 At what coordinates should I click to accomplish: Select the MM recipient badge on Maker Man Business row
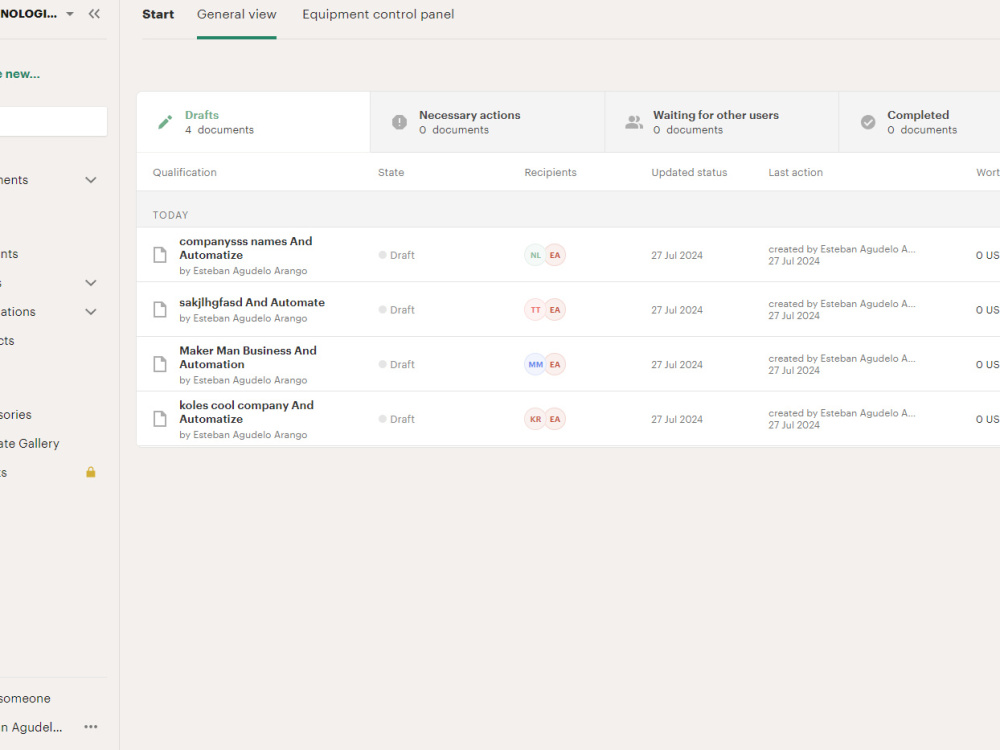[535, 364]
